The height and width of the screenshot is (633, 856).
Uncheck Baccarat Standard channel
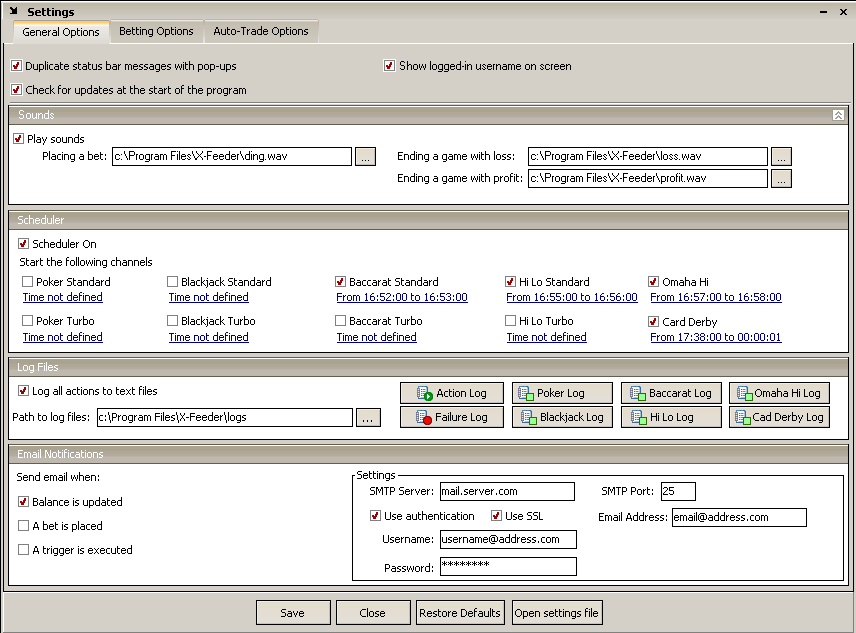click(340, 282)
